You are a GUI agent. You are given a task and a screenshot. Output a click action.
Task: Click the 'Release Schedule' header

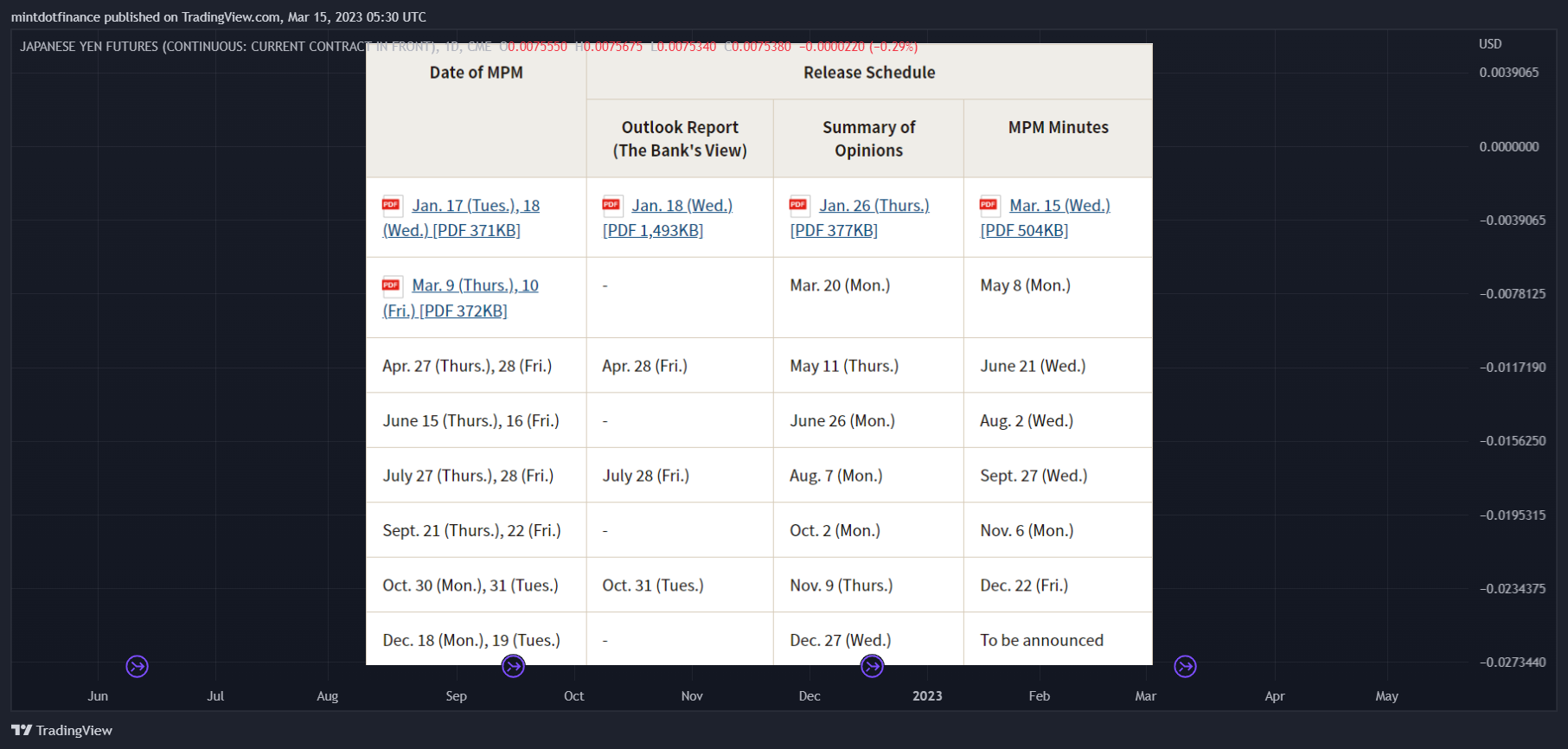(x=869, y=73)
